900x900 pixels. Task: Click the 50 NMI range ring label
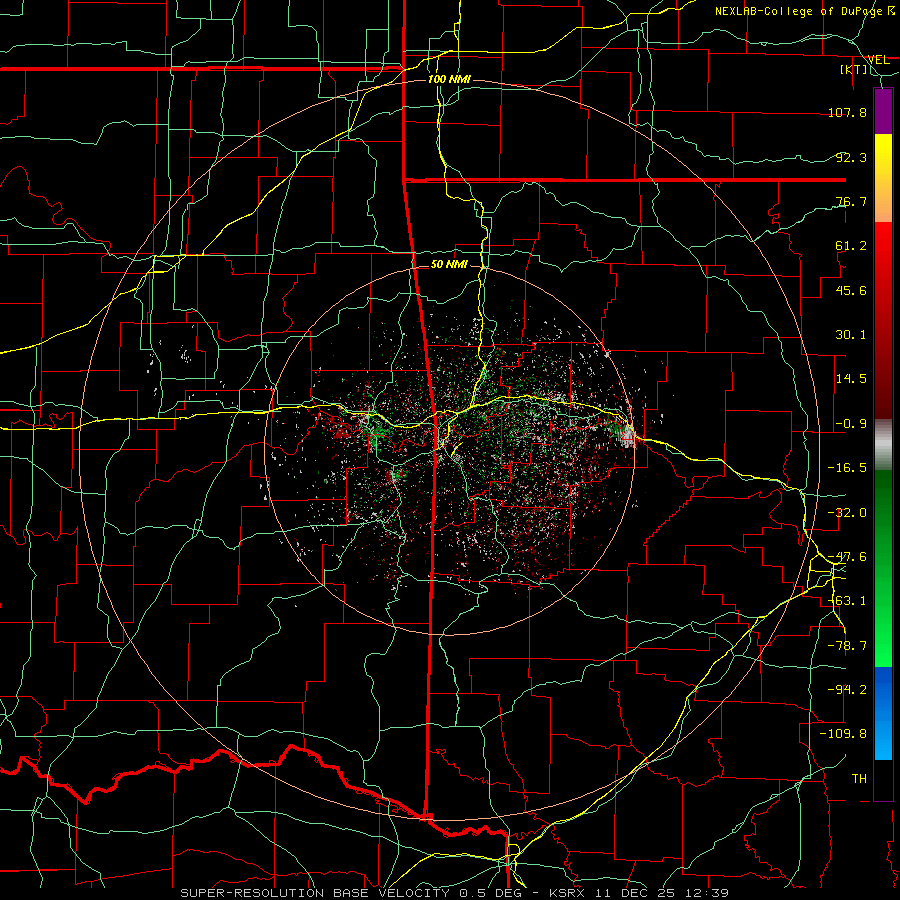(449, 264)
